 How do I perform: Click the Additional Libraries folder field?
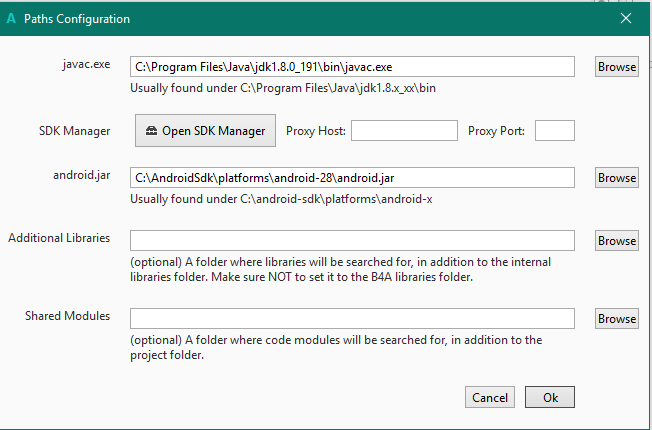pos(352,240)
